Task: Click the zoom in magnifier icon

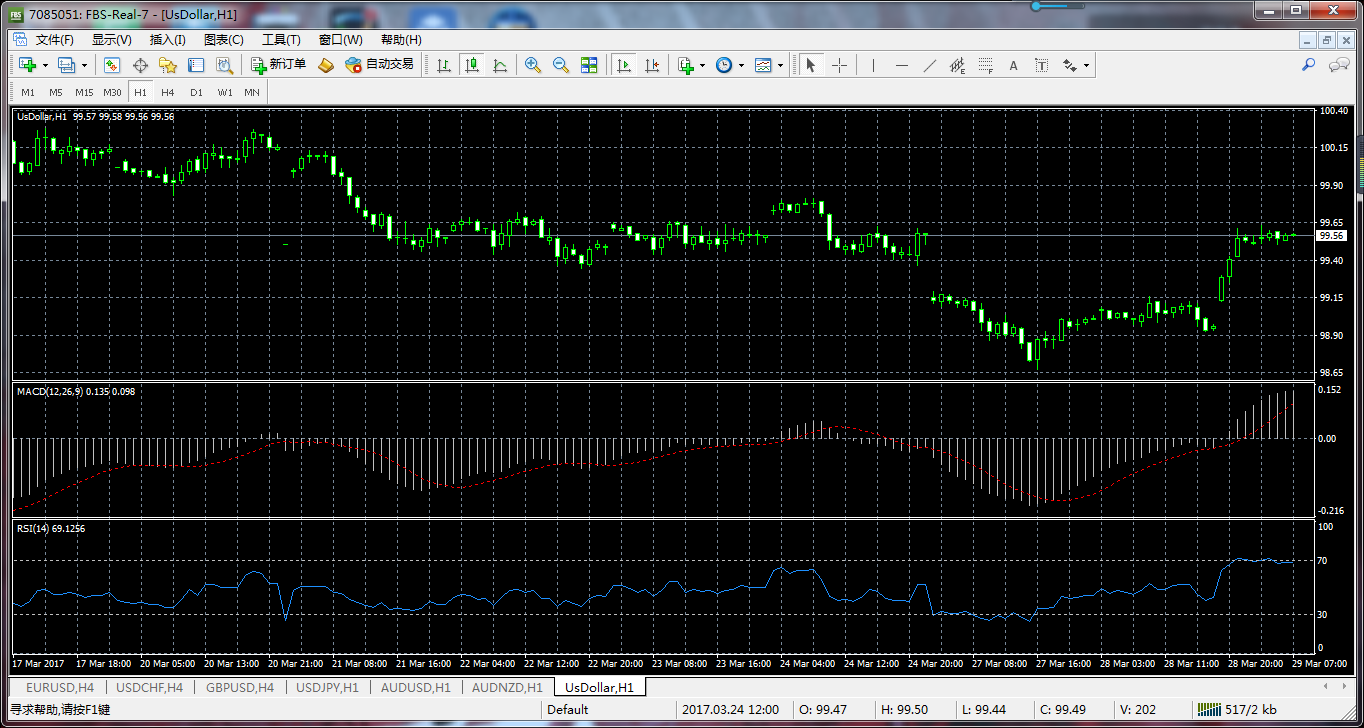Action: click(x=533, y=65)
